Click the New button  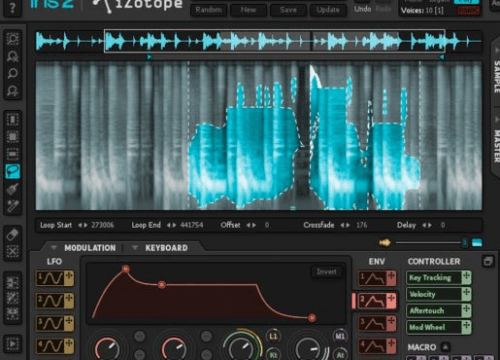point(248,10)
